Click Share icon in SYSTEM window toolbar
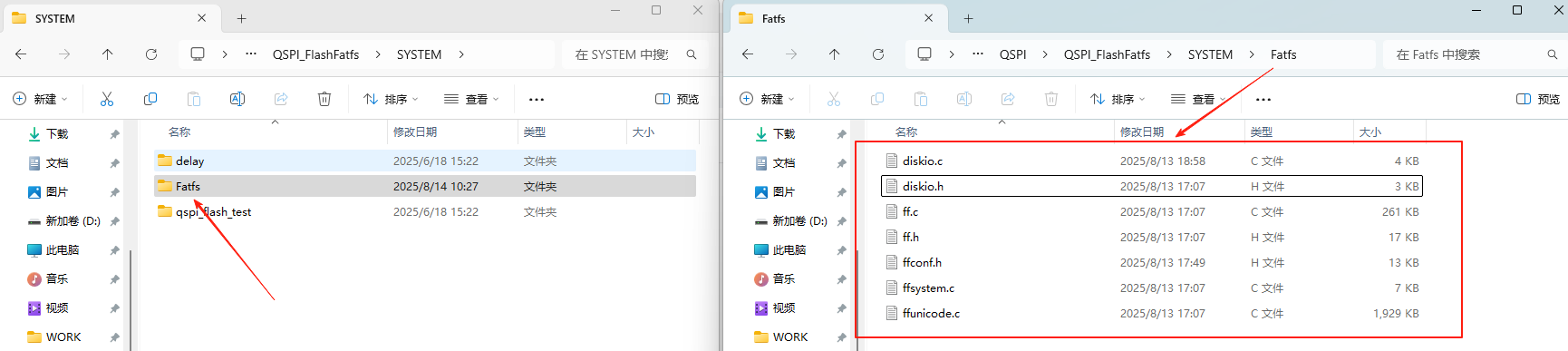Viewport: 1568px width, 351px height. (x=281, y=99)
